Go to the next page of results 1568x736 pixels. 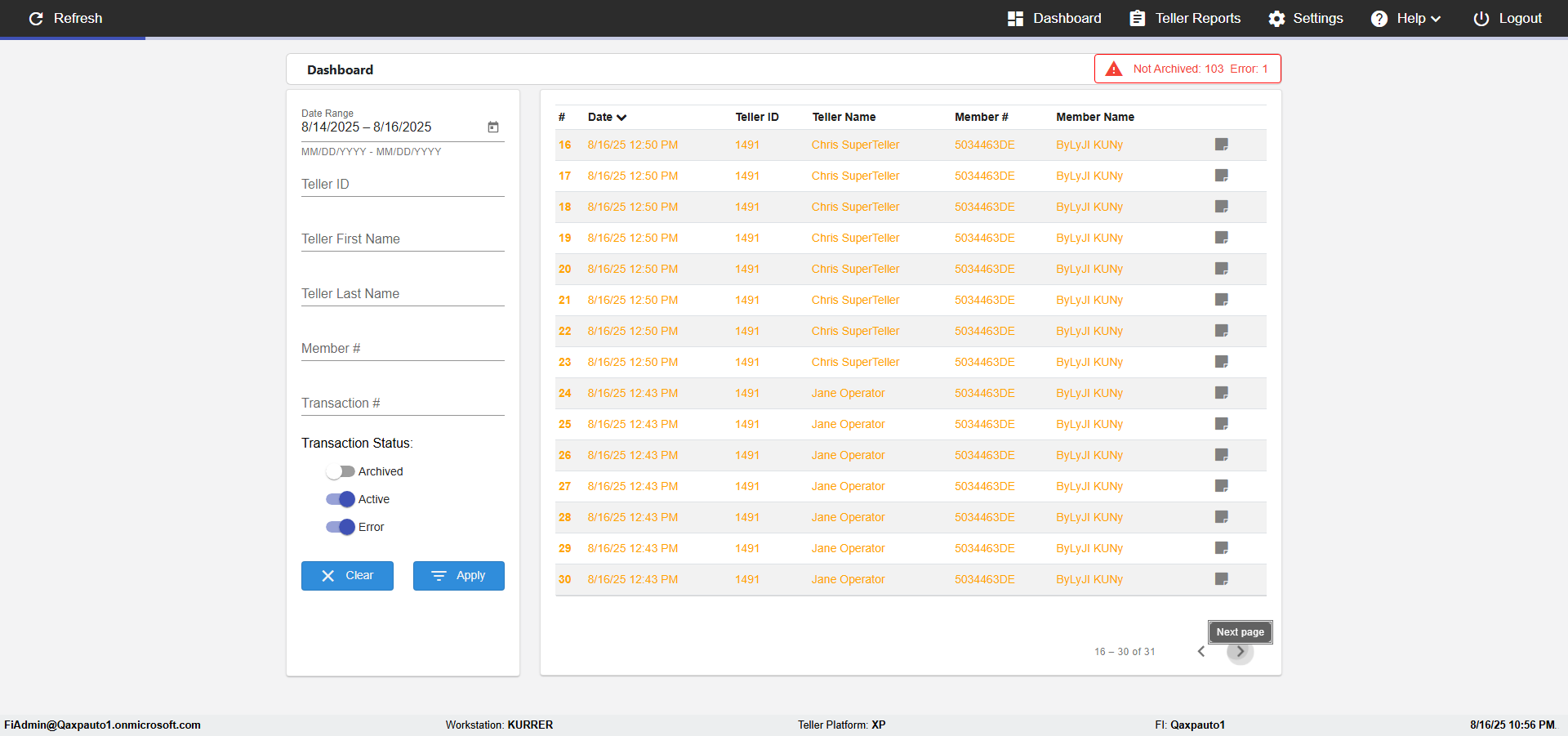click(1240, 651)
